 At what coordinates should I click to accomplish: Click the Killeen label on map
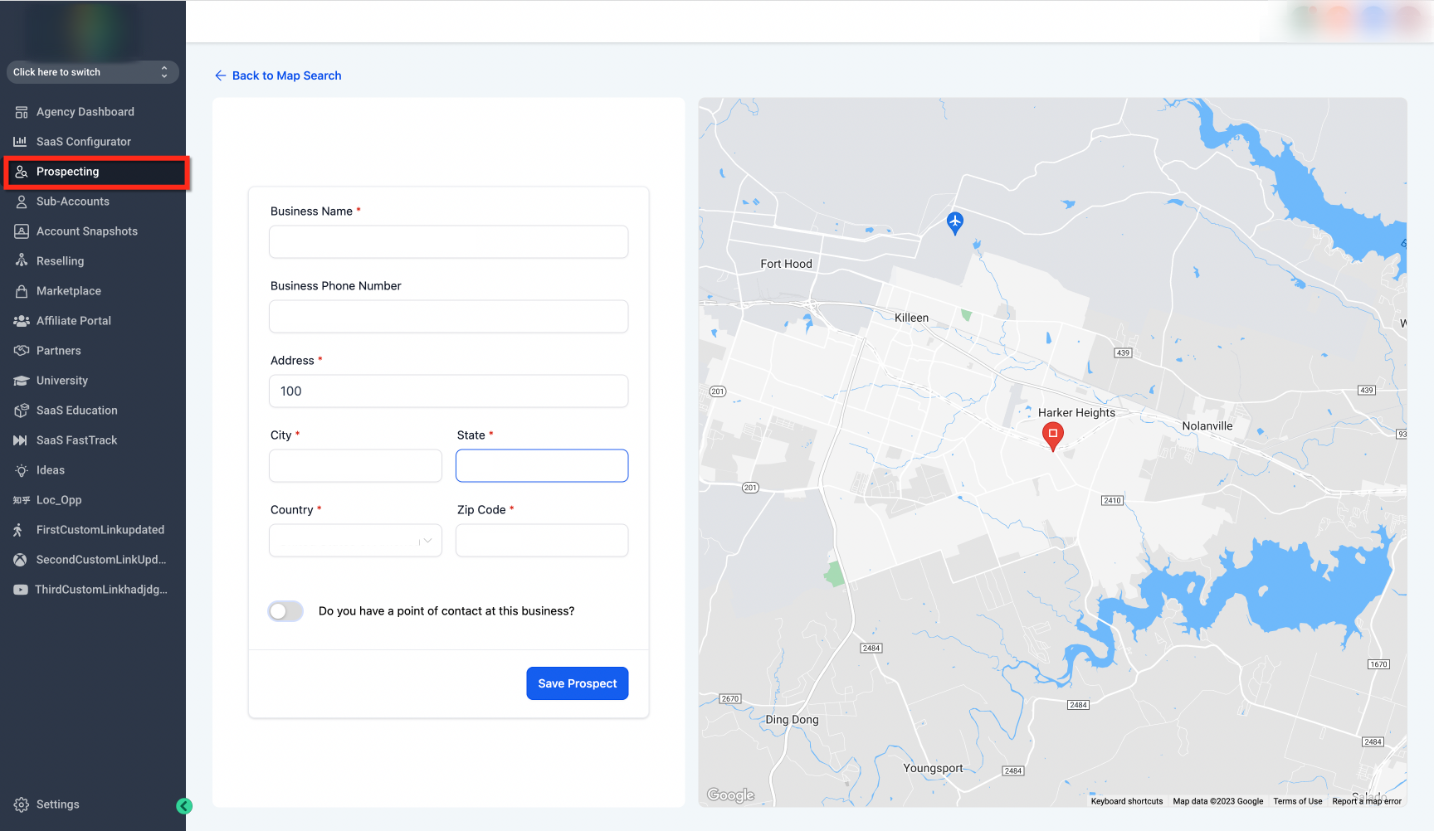click(x=911, y=318)
